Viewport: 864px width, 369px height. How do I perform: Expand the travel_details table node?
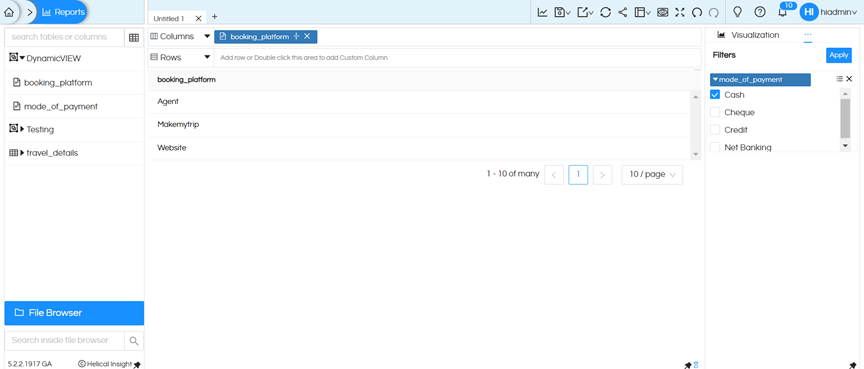pyautogui.click(x=23, y=153)
